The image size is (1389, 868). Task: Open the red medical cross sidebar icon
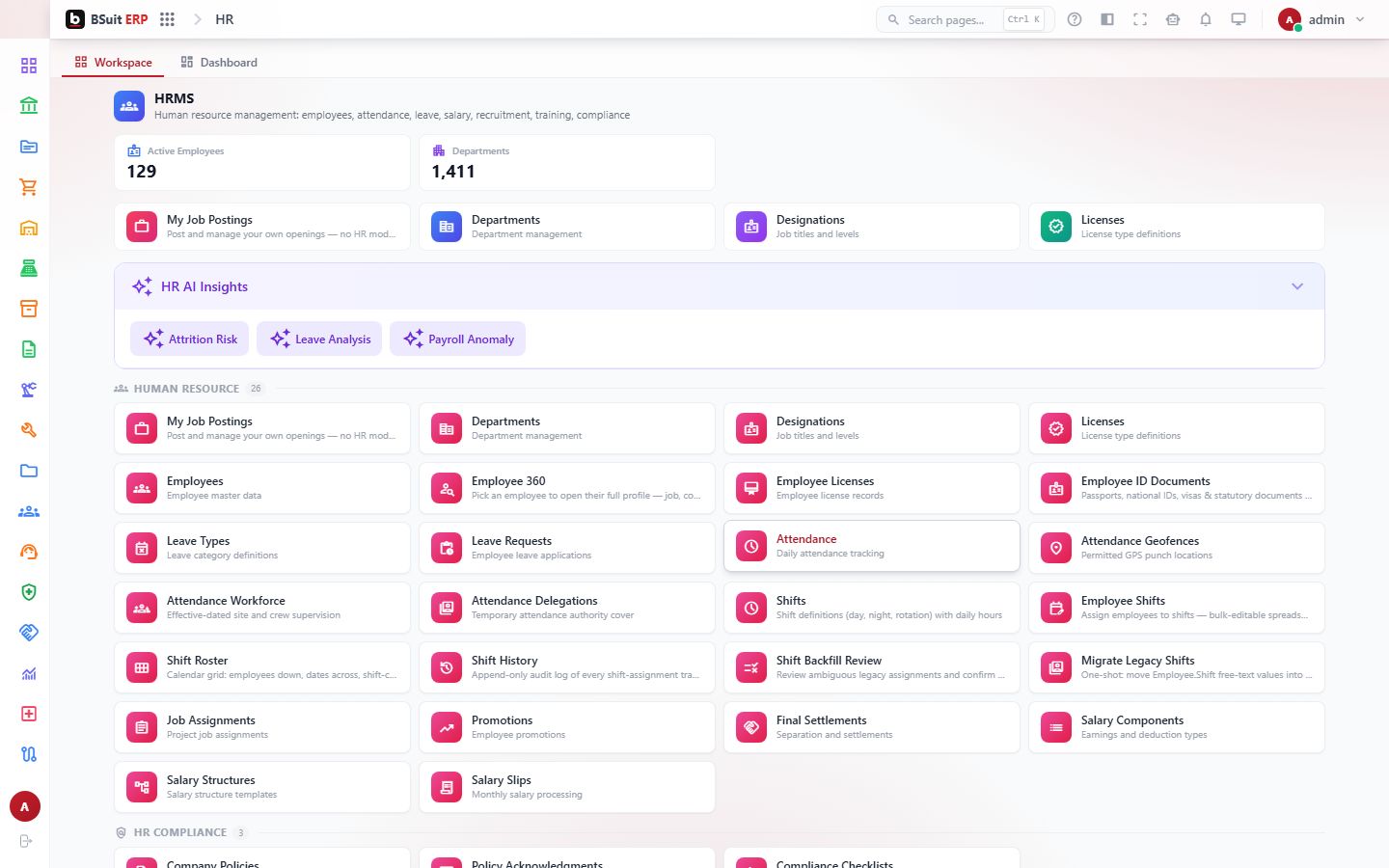[29, 714]
